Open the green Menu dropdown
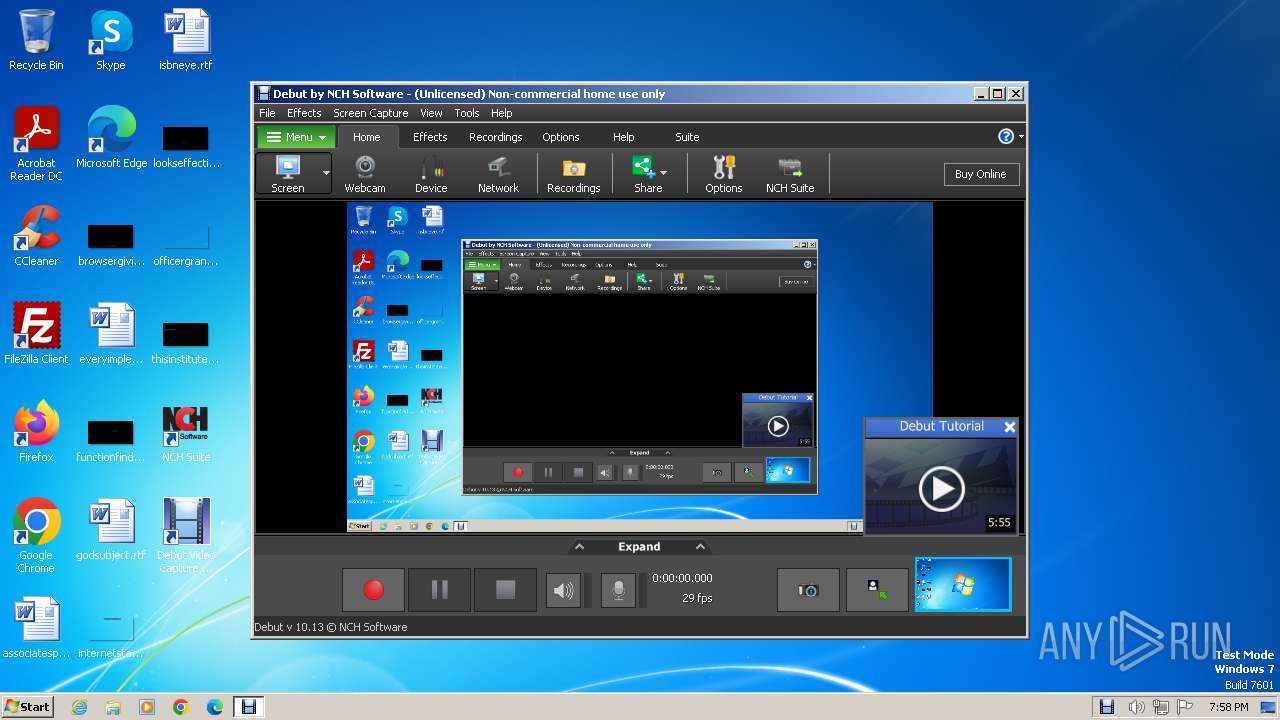 (x=297, y=137)
